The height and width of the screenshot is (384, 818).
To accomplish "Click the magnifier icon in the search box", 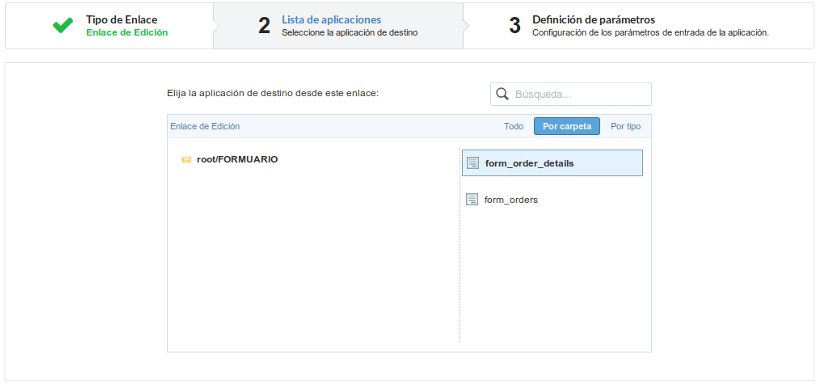I will click(x=502, y=94).
